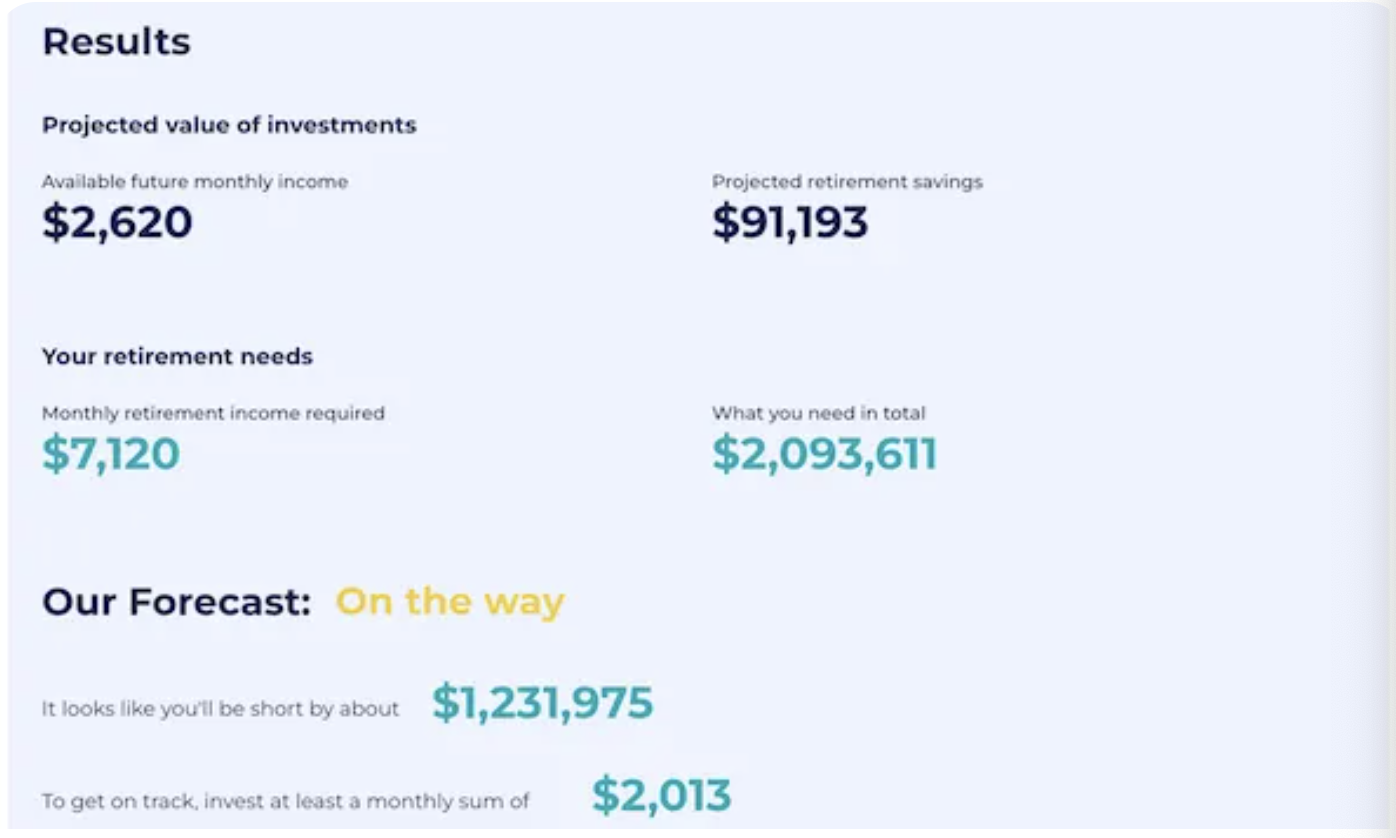Select the $7,120 required income value

click(111, 454)
